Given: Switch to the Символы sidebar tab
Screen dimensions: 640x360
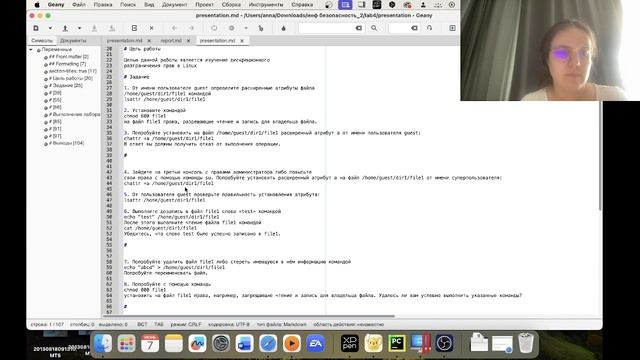Looking at the screenshot, I should coord(42,41).
